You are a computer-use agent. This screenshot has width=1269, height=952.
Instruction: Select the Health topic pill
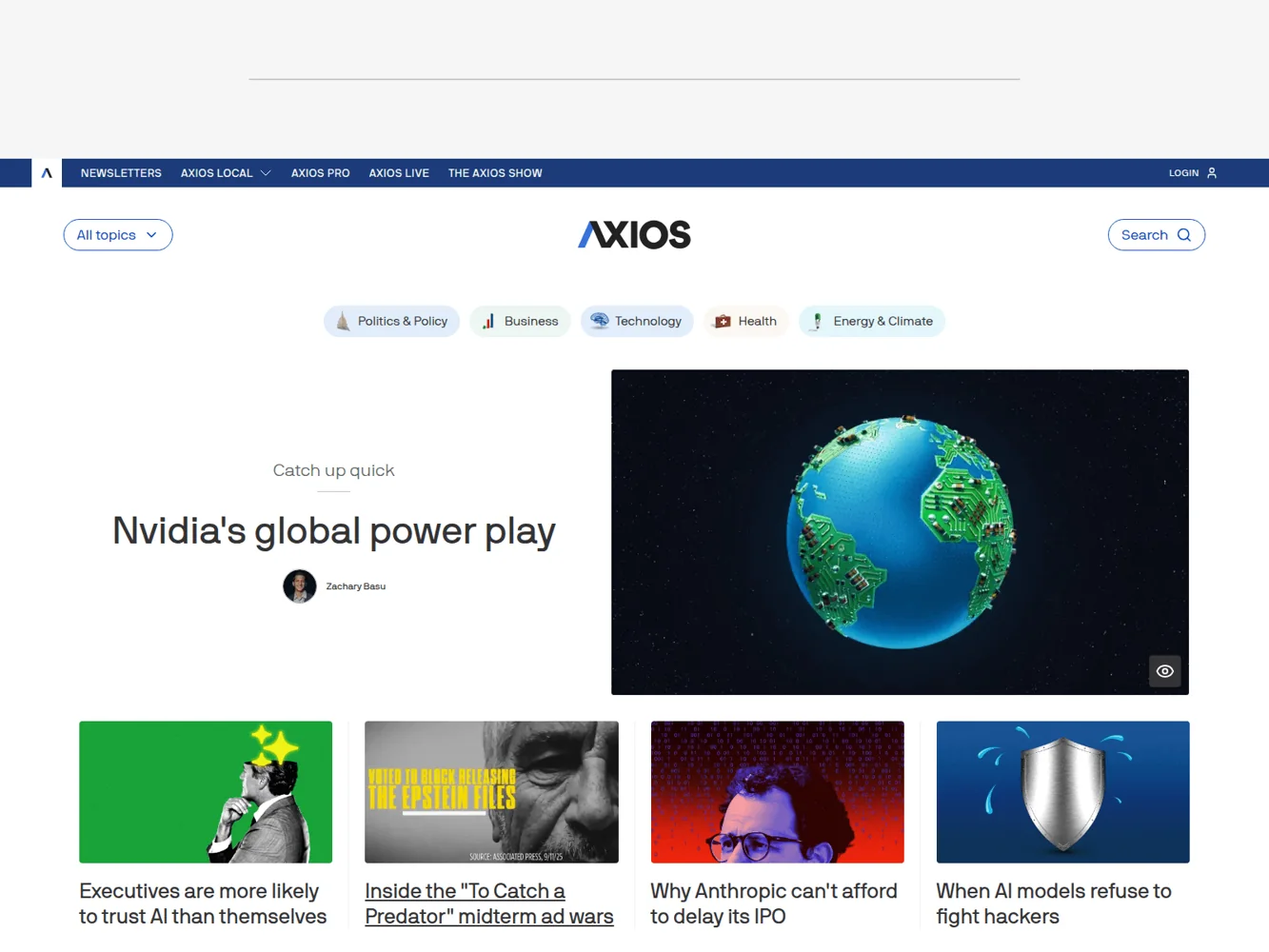(746, 322)
